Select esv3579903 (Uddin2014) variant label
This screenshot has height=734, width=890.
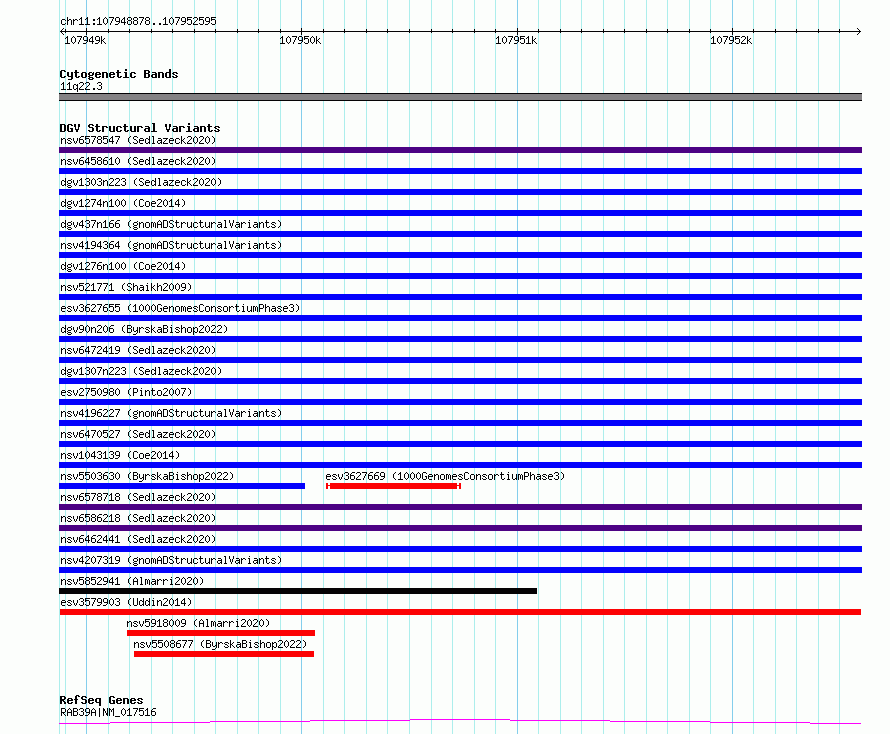[x=126, y=602]
